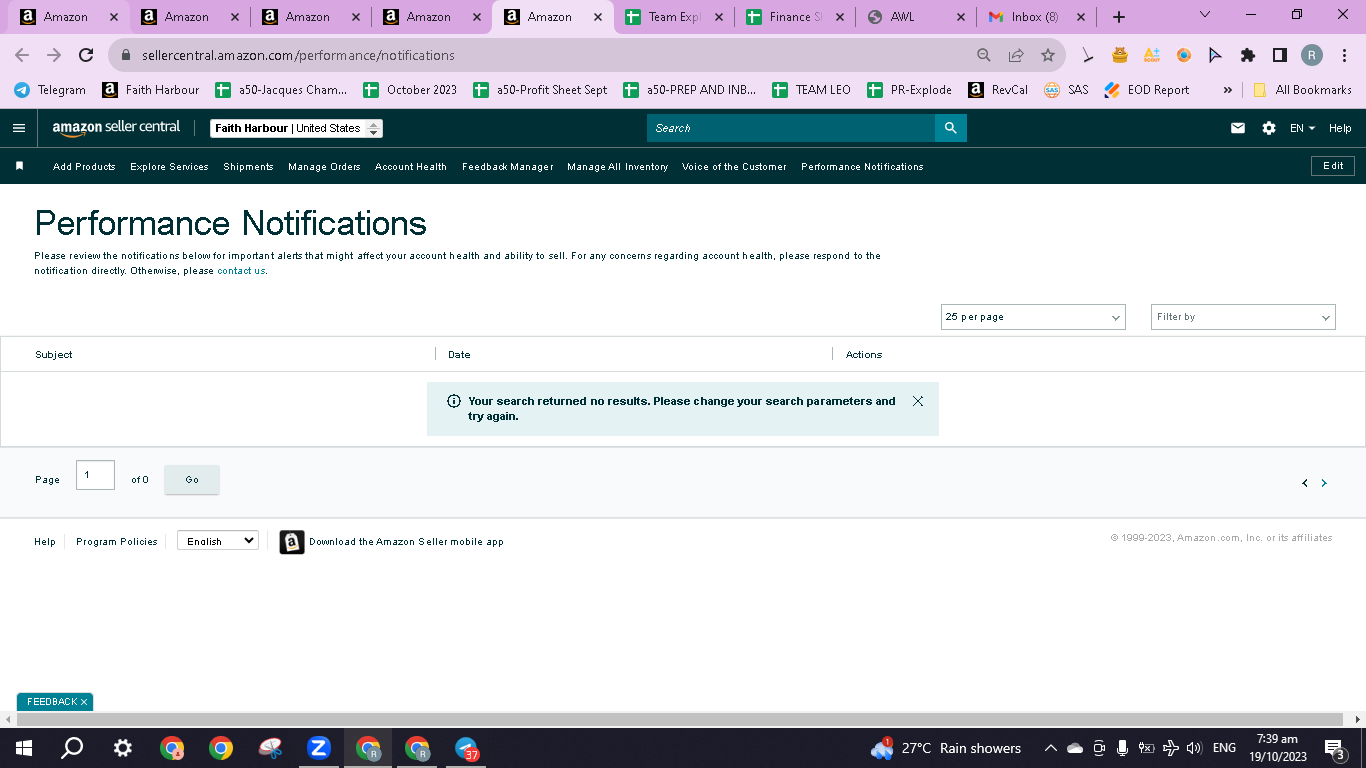Open the Chrome side panel

1280,55
